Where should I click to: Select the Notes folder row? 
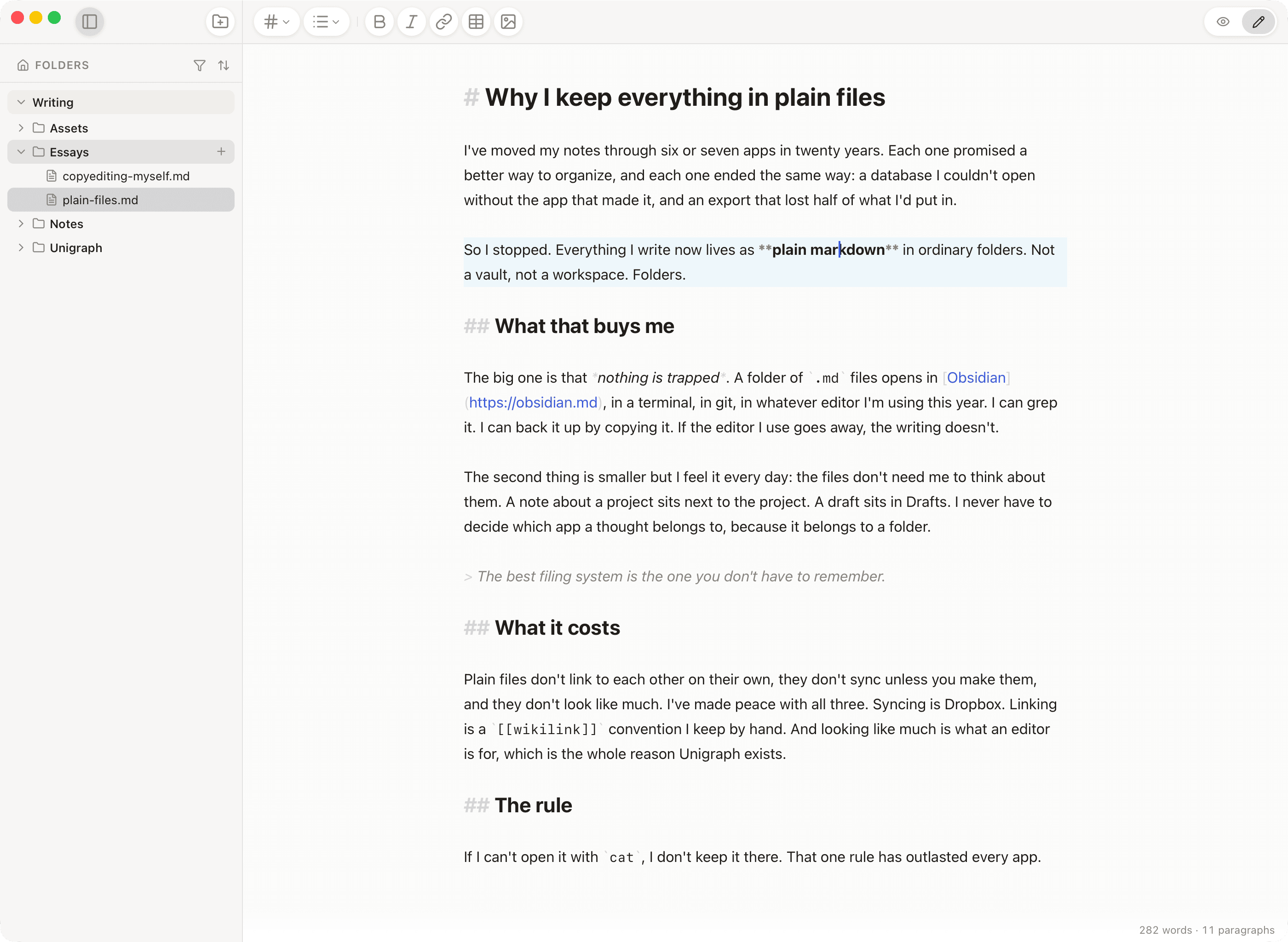pyautogui.click(x=121, y=224)
